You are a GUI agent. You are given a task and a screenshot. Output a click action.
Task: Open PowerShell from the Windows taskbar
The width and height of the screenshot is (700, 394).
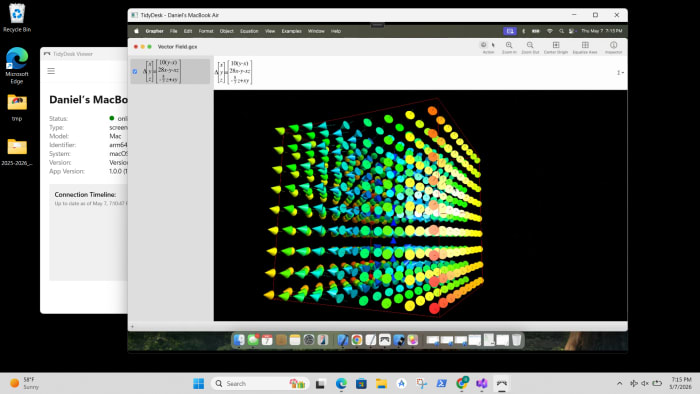tap(442, 383)
